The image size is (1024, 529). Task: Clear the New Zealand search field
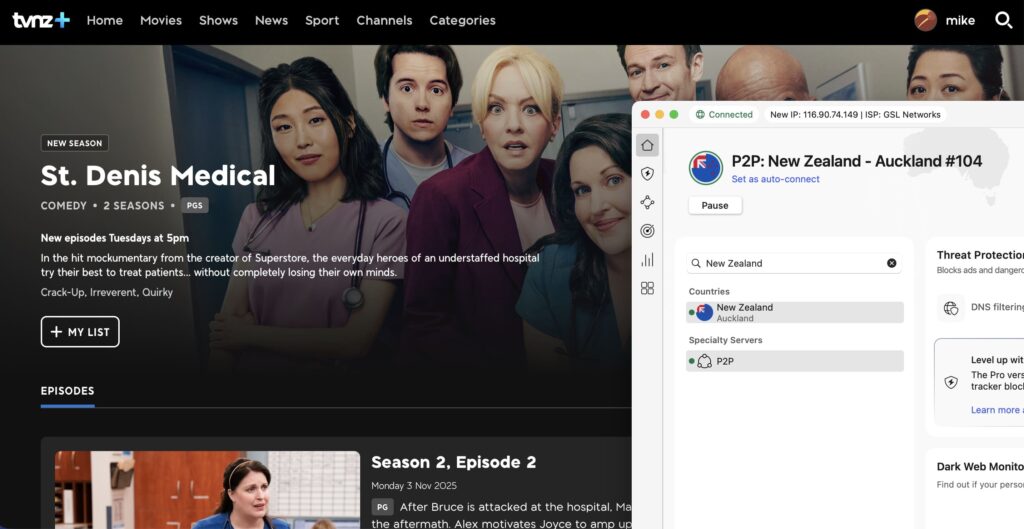(891, 263)
